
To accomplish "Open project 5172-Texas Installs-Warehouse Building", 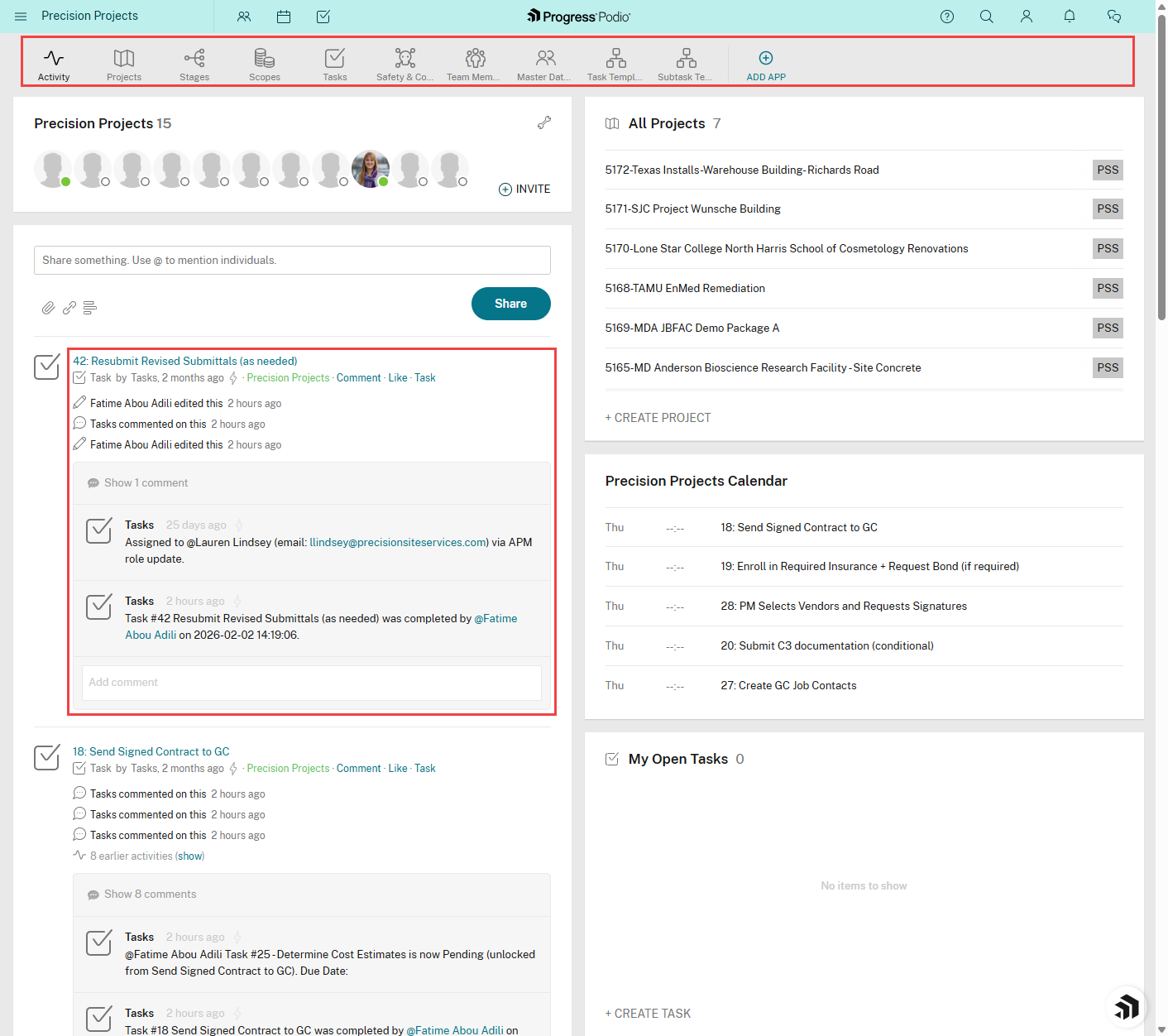I will click(742, 170).
